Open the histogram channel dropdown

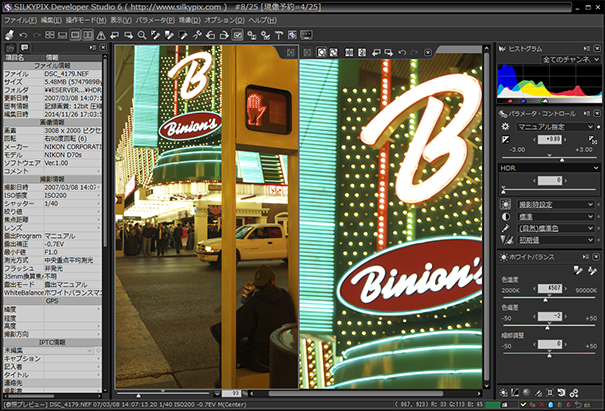pos(571,59)
